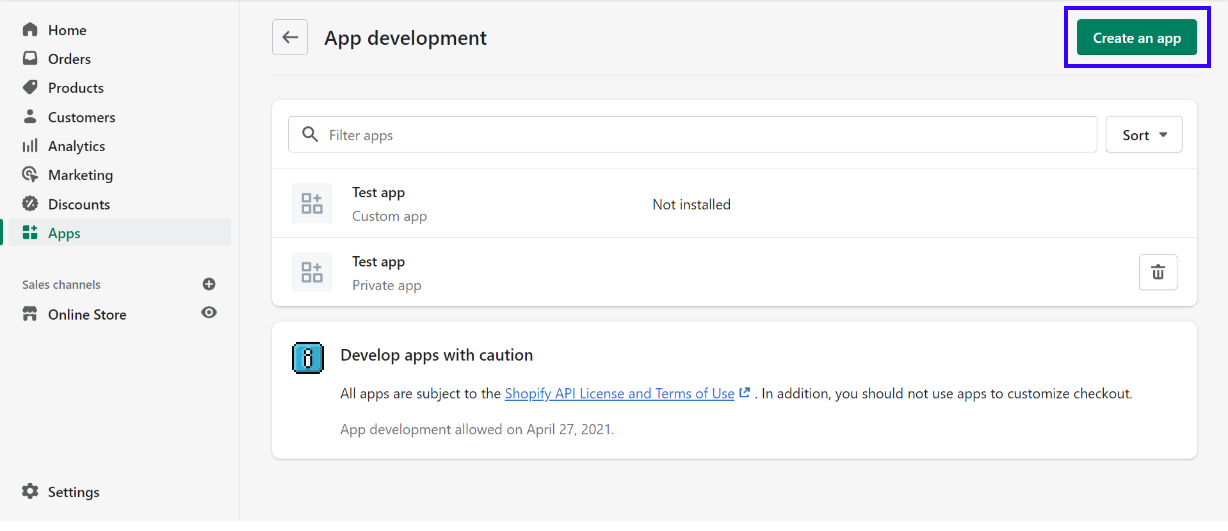Click the Orders inbox icon
1228x531 pixels.
(x=30, y=59)
